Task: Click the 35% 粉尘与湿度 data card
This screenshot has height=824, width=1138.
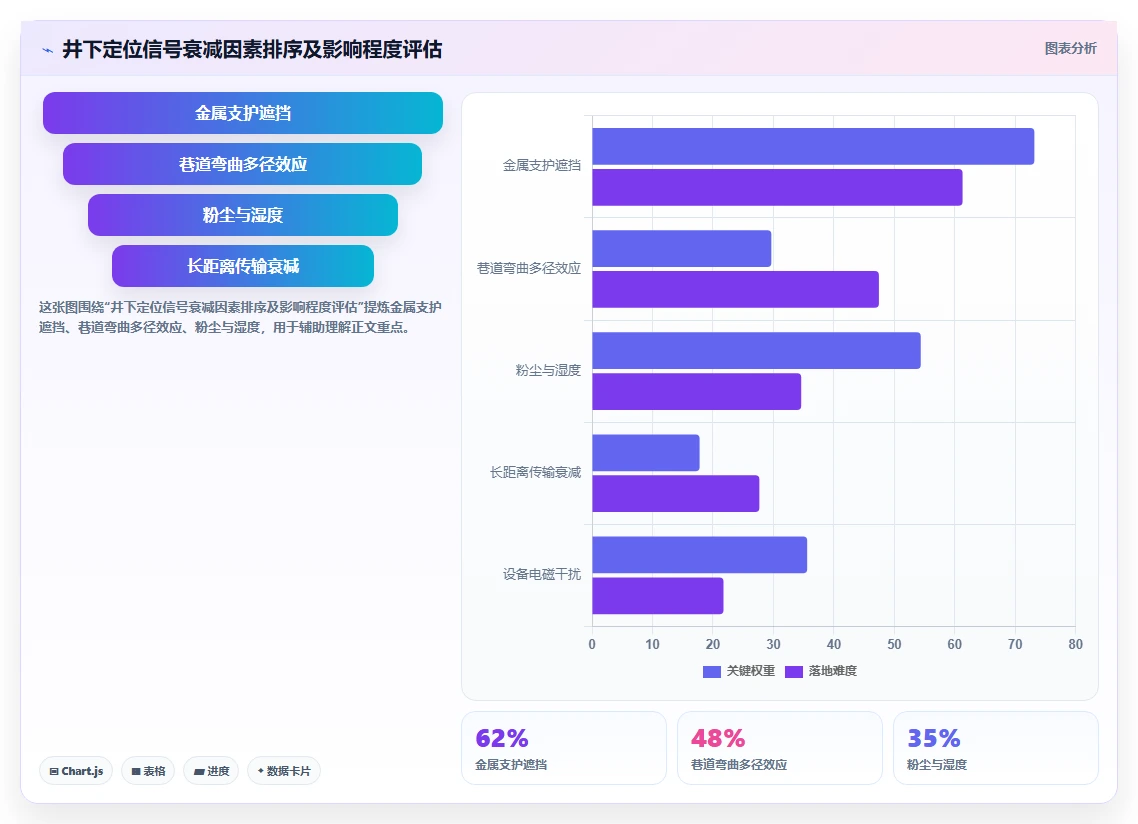Action: point(995,748)
